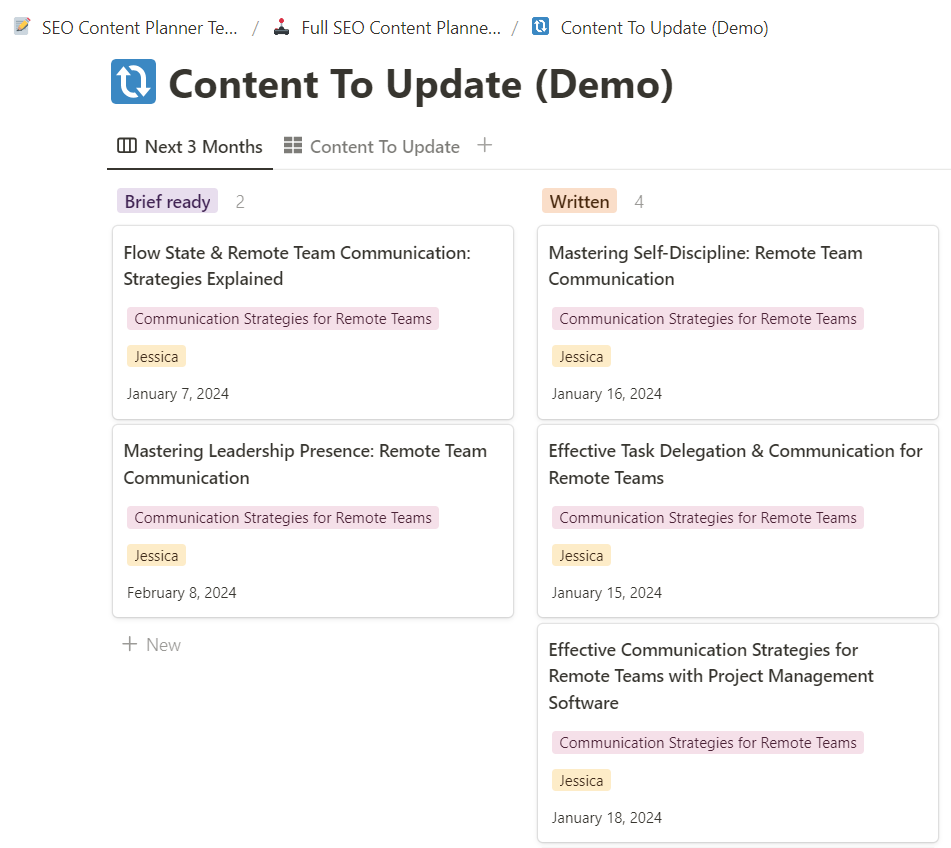The width and height of the screenshot is (951, 848).
Task: Open the Mastering Leadership Presence card
Action: 305,464
